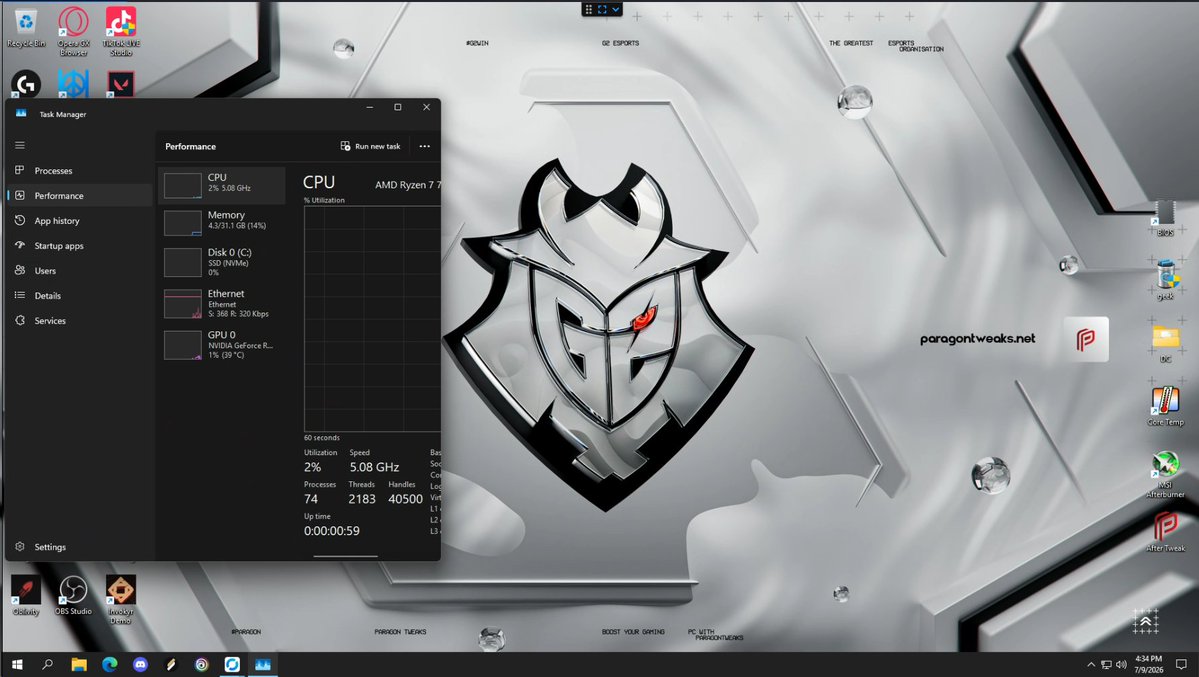Click the up time value 0:00:00:59

(x=332, y=531)
